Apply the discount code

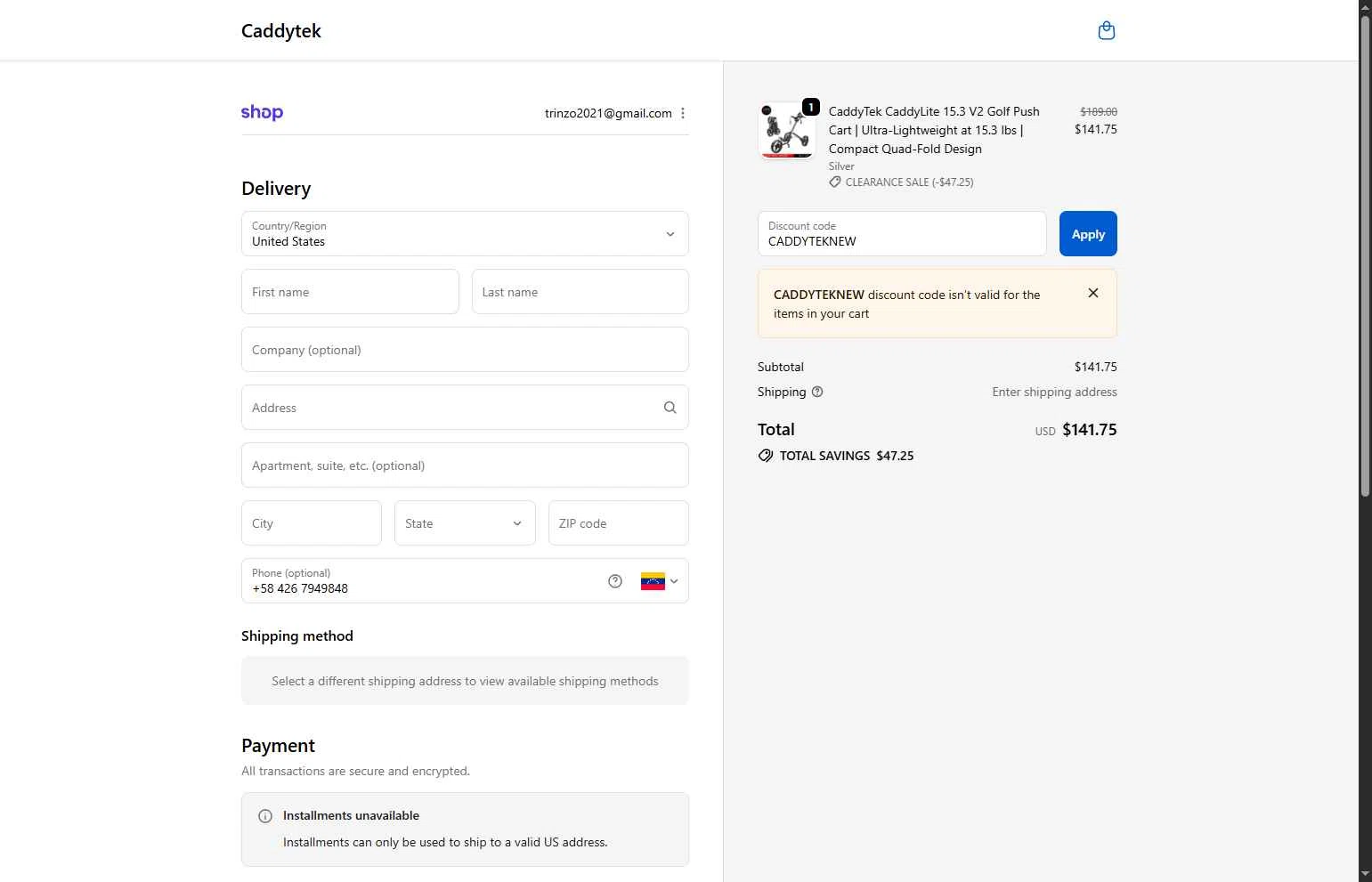click(1088, 234)
